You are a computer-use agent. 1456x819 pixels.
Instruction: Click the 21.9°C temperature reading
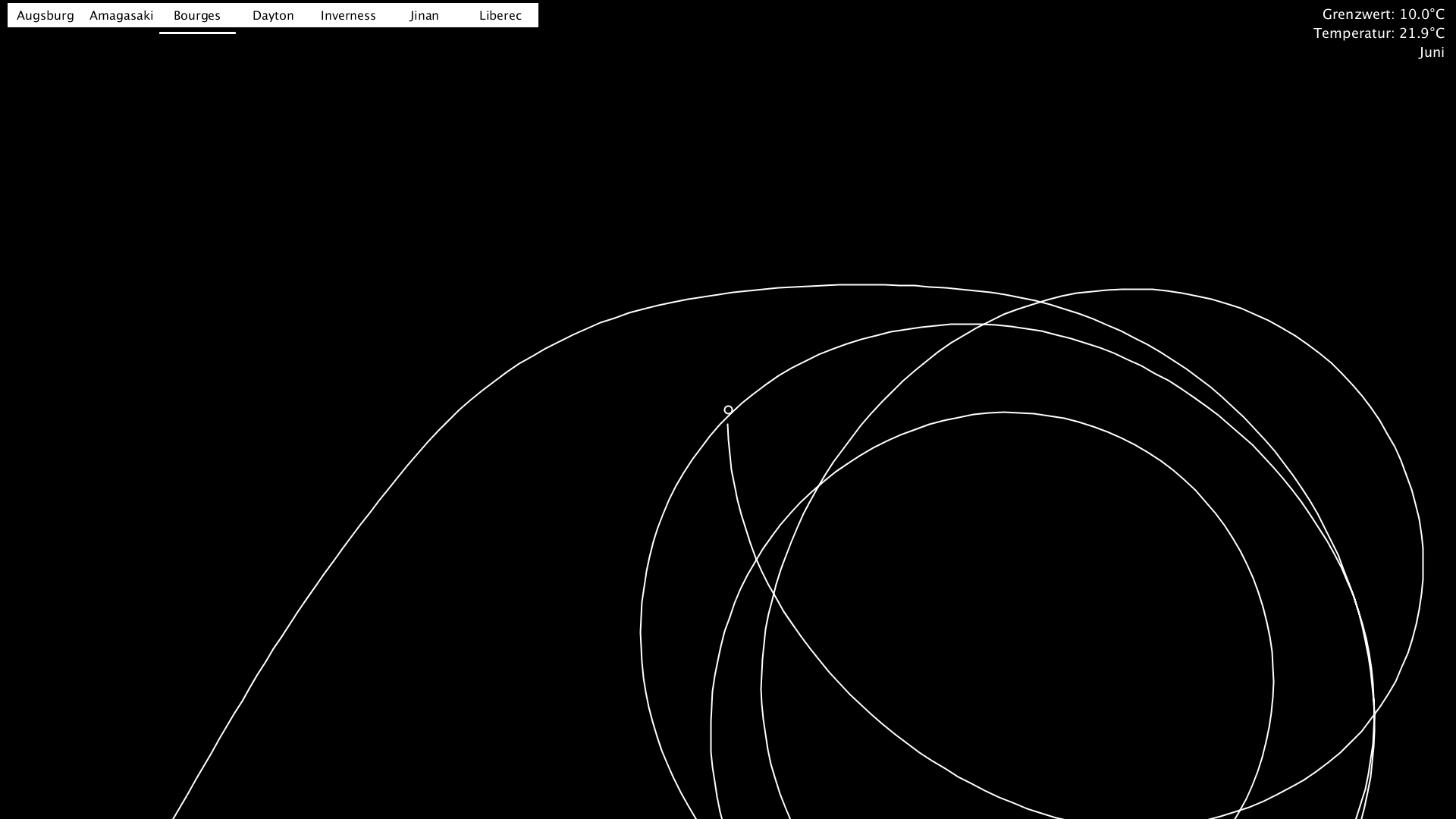point(1422,33)
